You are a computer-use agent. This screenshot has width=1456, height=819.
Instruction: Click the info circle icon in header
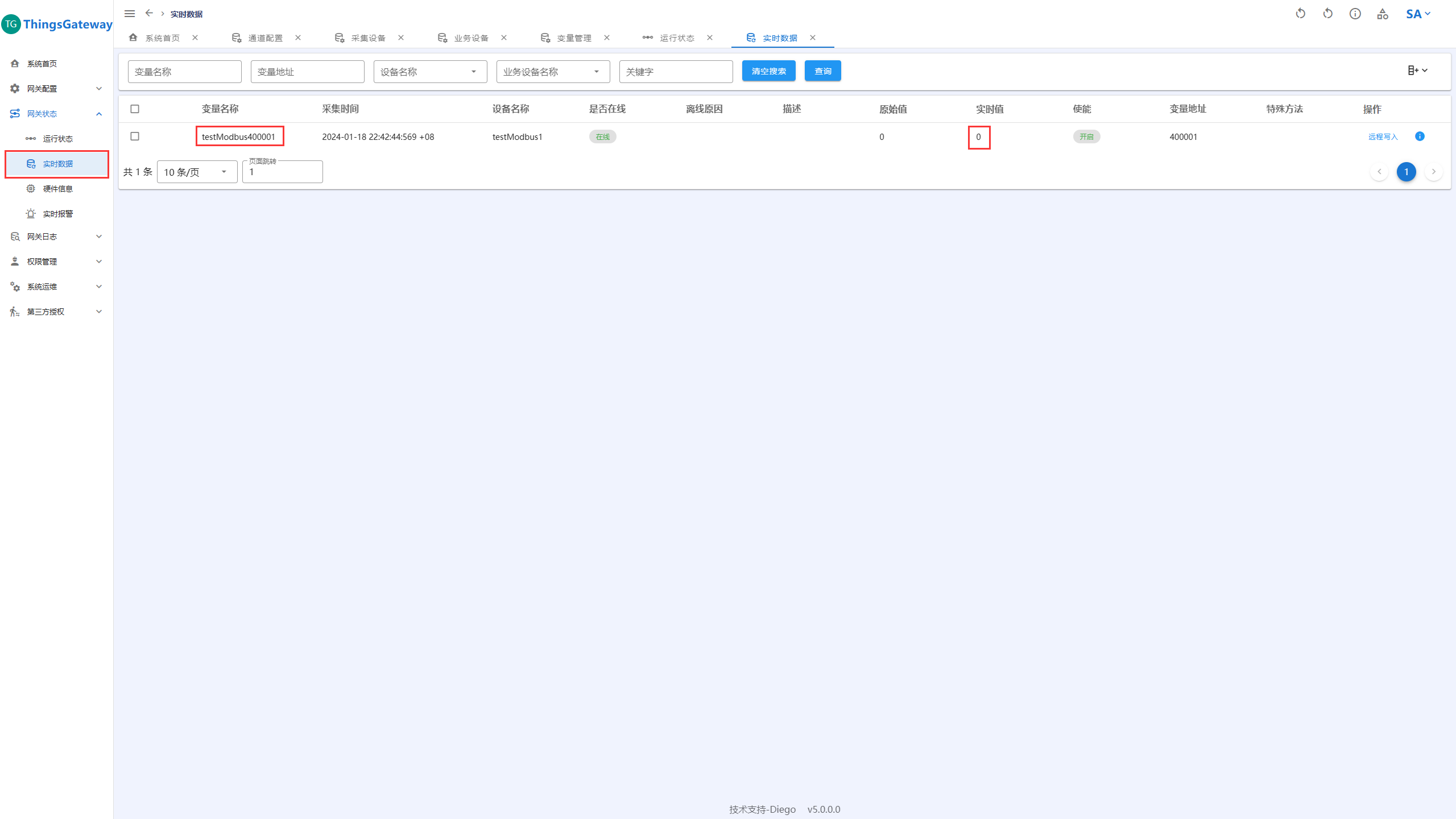(1355, 14)
